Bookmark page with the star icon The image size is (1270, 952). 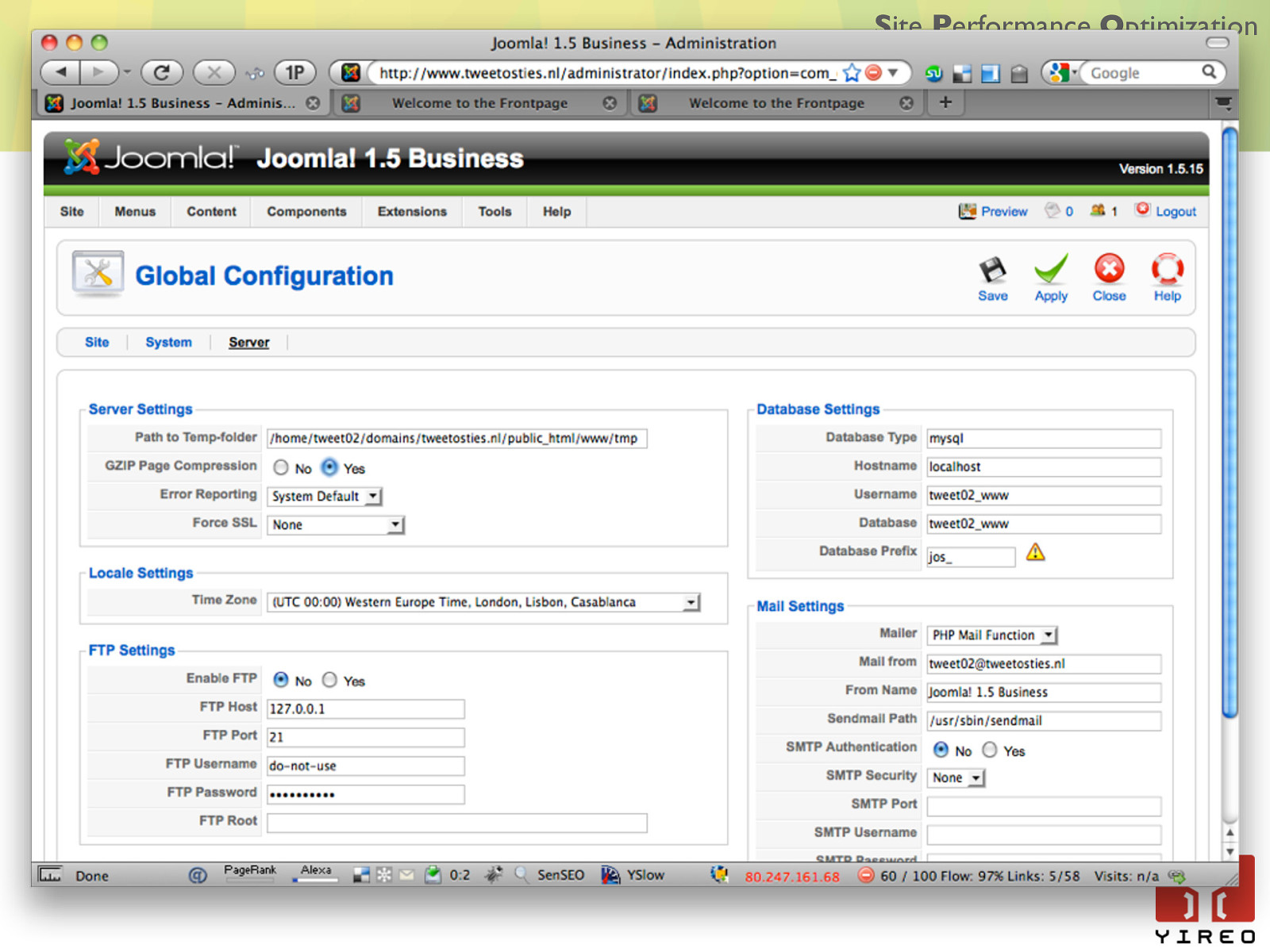(852, 73)
